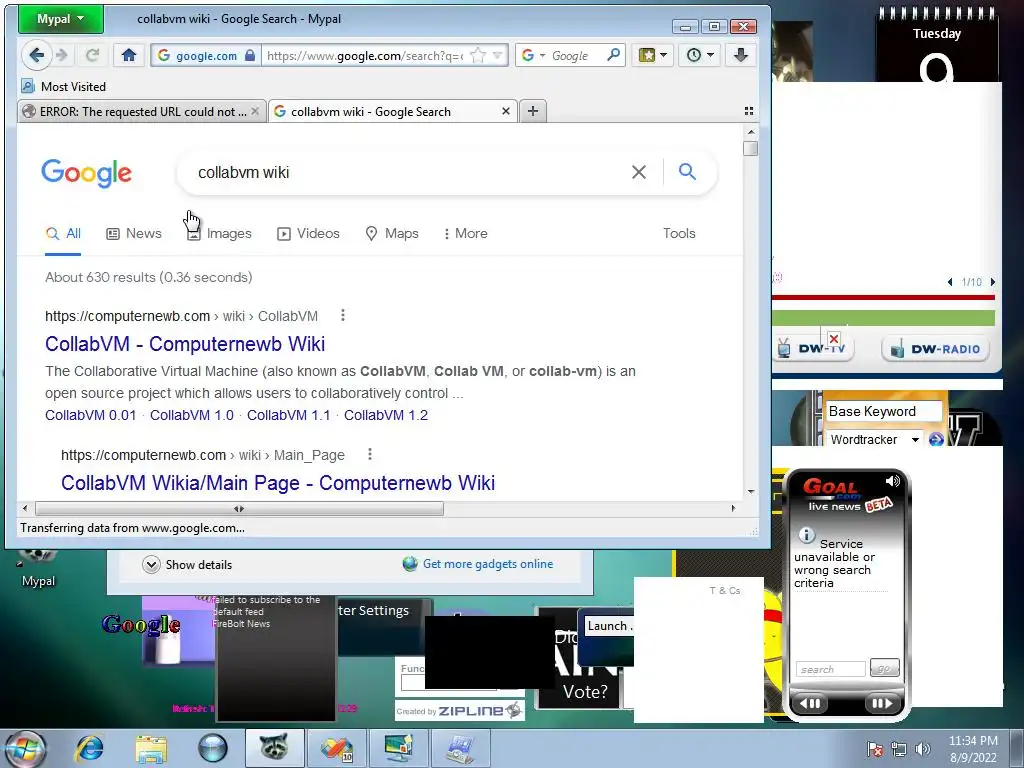This screenshot has height=768, width=1024.
Task: Switch to News results
Action: 134,234
